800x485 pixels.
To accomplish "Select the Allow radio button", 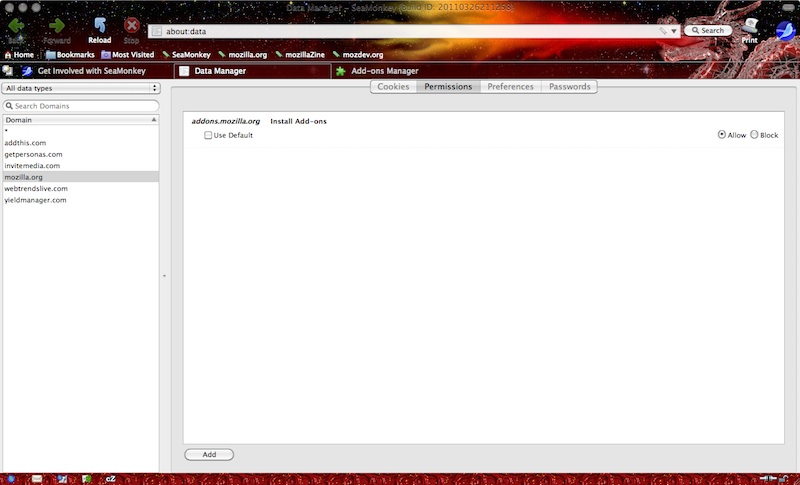I will coord(722,135).
